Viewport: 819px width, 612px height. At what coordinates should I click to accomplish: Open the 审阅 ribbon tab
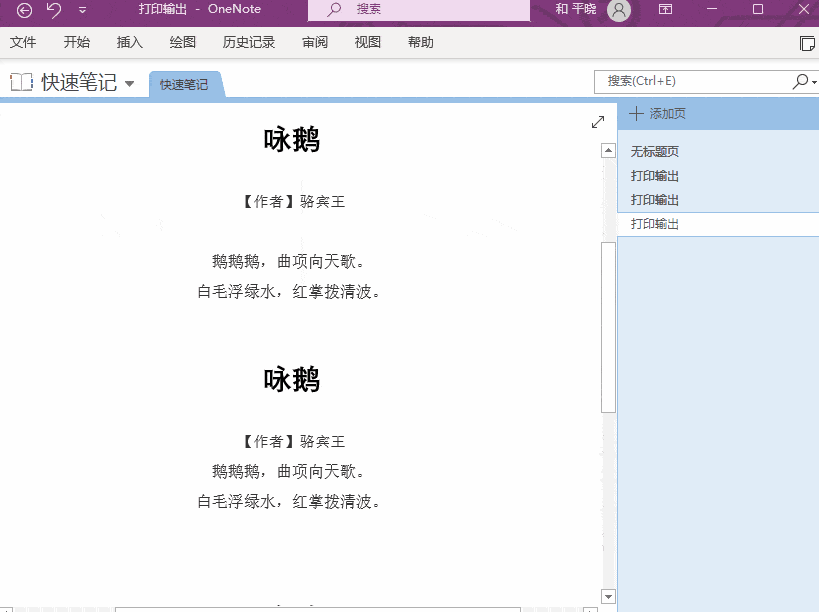coord(315,42)
